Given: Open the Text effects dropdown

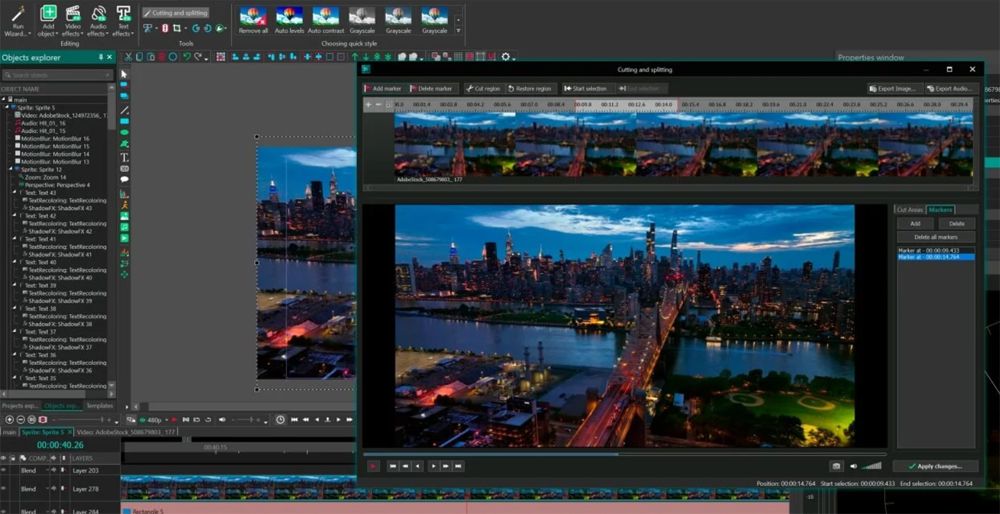Looking at the screenshot, I should click(x=122, y=20).
